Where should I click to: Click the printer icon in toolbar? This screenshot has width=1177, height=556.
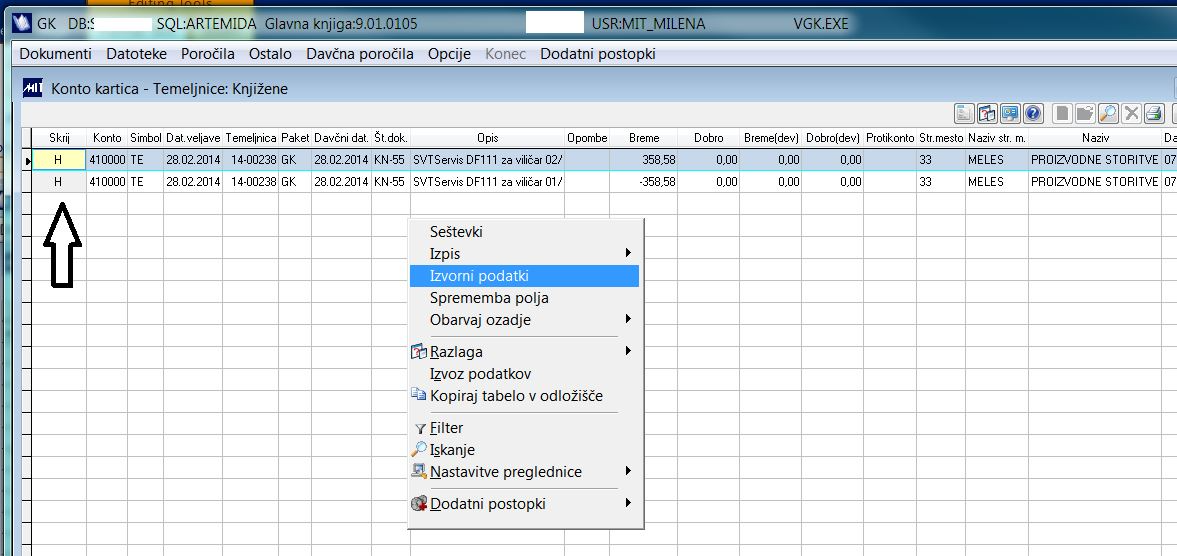click(1154, 114)
